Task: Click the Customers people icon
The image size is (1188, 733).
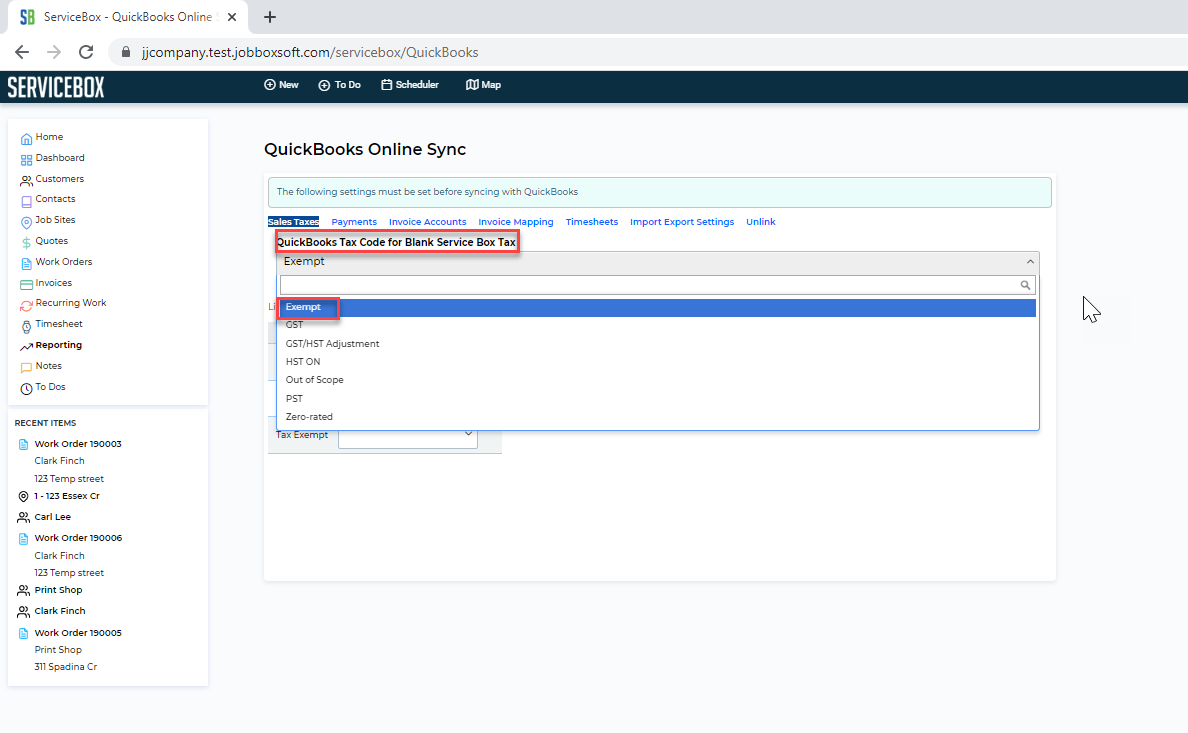Action: (x=27, y=180)
